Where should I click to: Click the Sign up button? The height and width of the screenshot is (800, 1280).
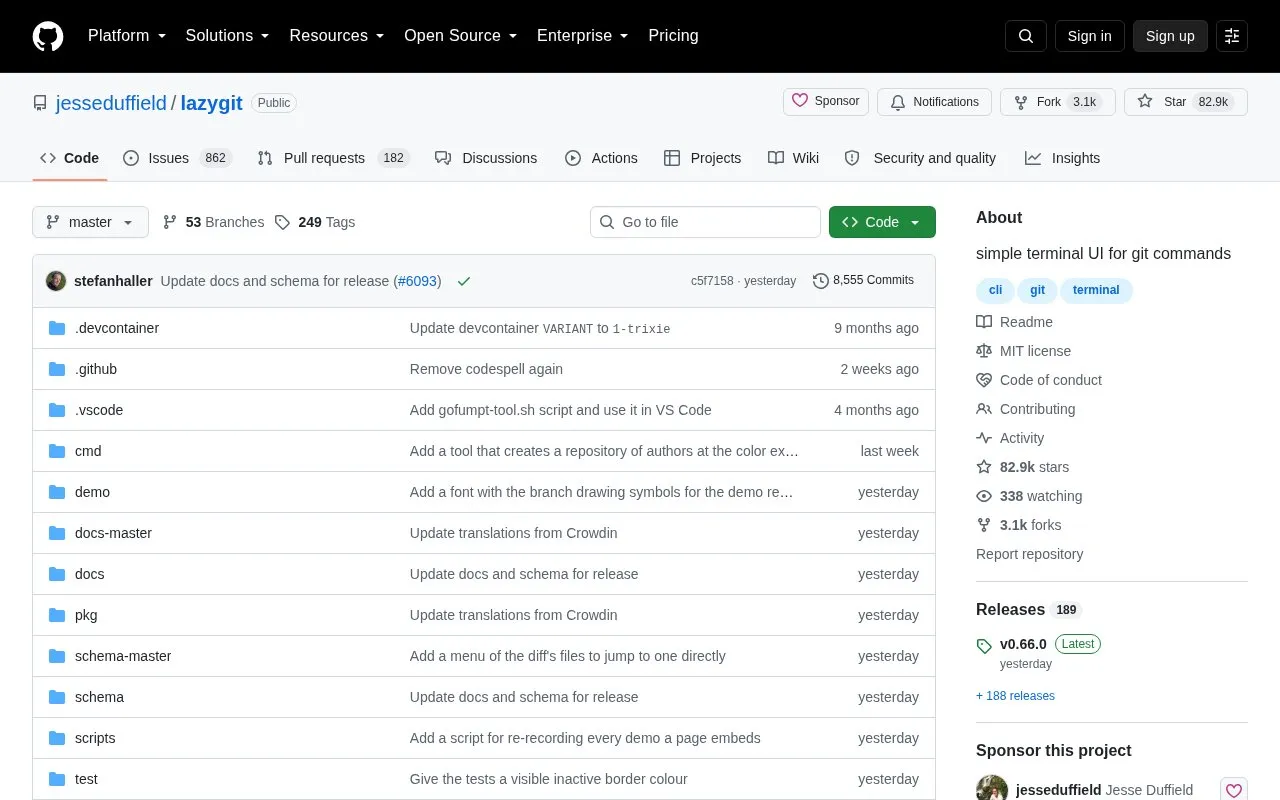tap(1170, 36)
